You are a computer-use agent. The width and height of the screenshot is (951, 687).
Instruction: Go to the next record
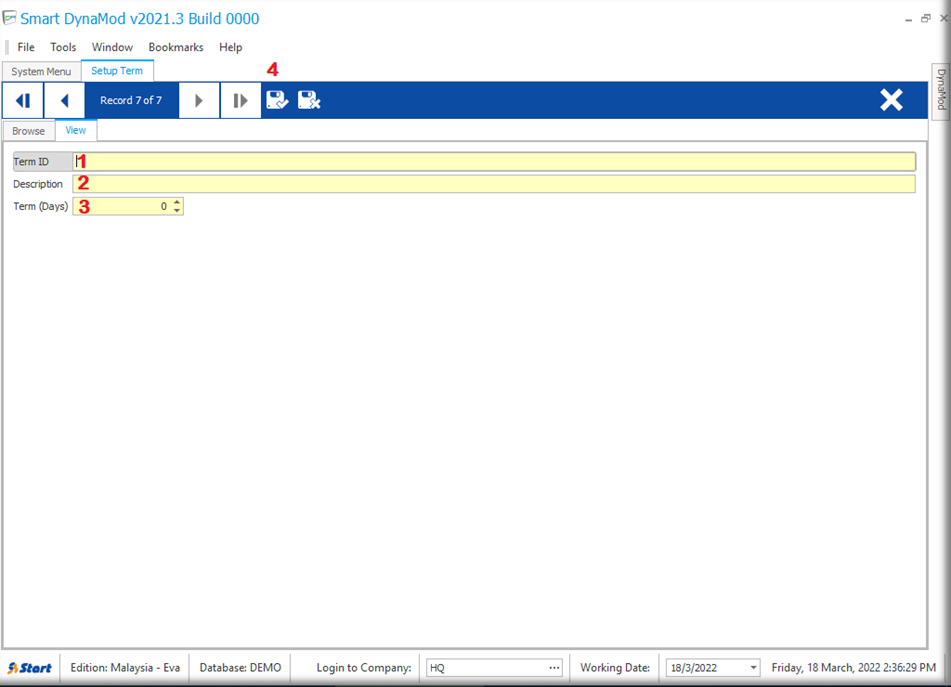point(199,100)
